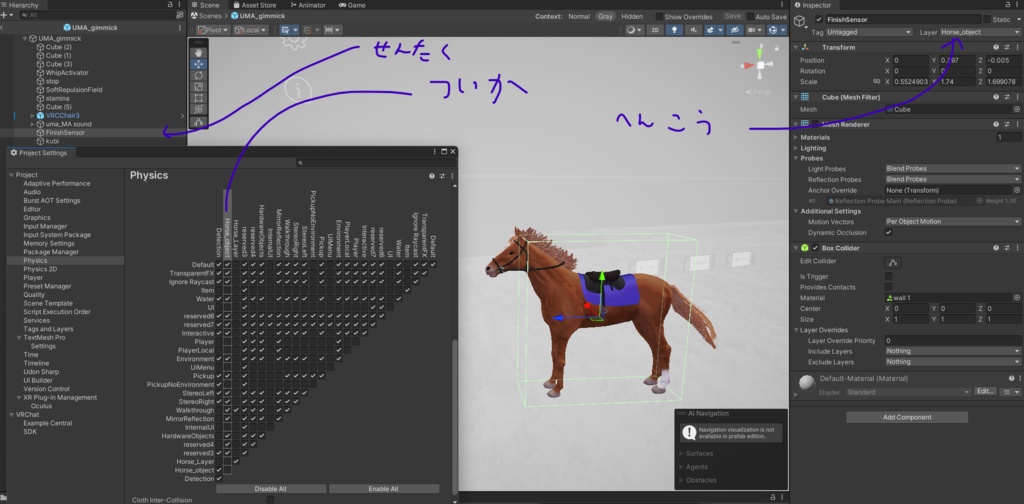Toggle Dynamic Occlusion checkbox
Viewport: 1024px width, 504px height.
pyautogui.click(x=889, y=232)
